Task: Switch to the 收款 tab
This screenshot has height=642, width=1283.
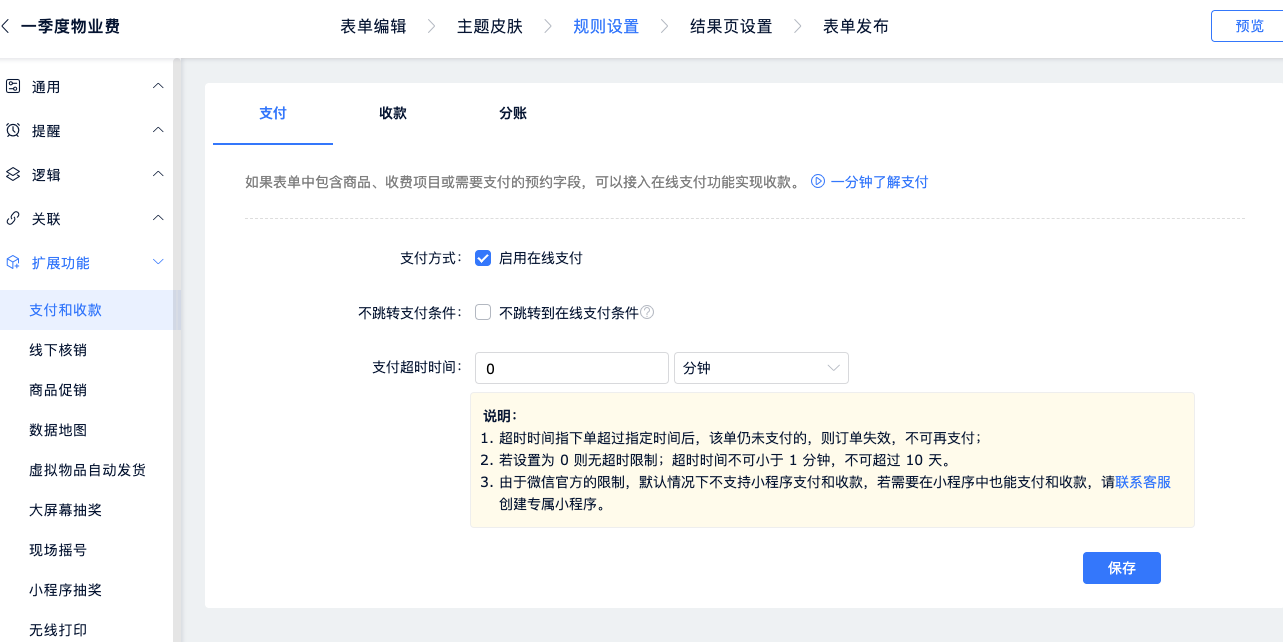Action: click(392, 114)
